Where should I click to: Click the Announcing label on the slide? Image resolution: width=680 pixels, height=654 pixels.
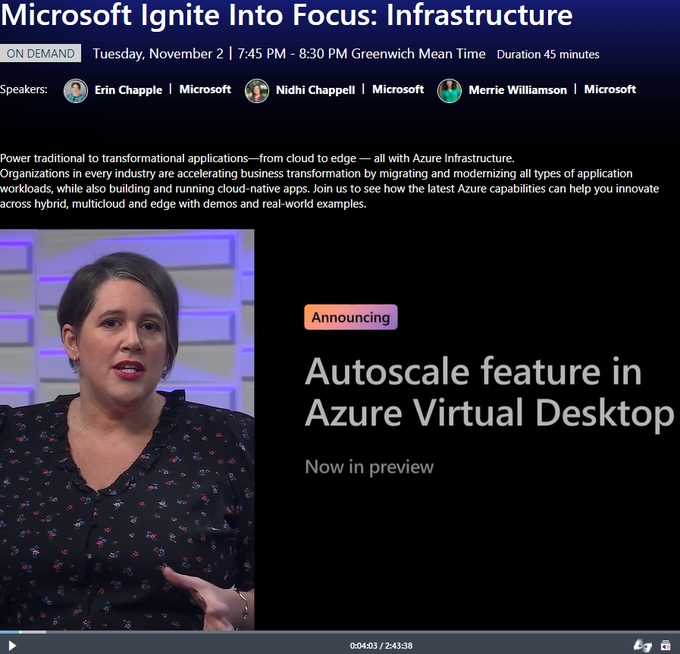pyautogui.click(x=351, y=317)
